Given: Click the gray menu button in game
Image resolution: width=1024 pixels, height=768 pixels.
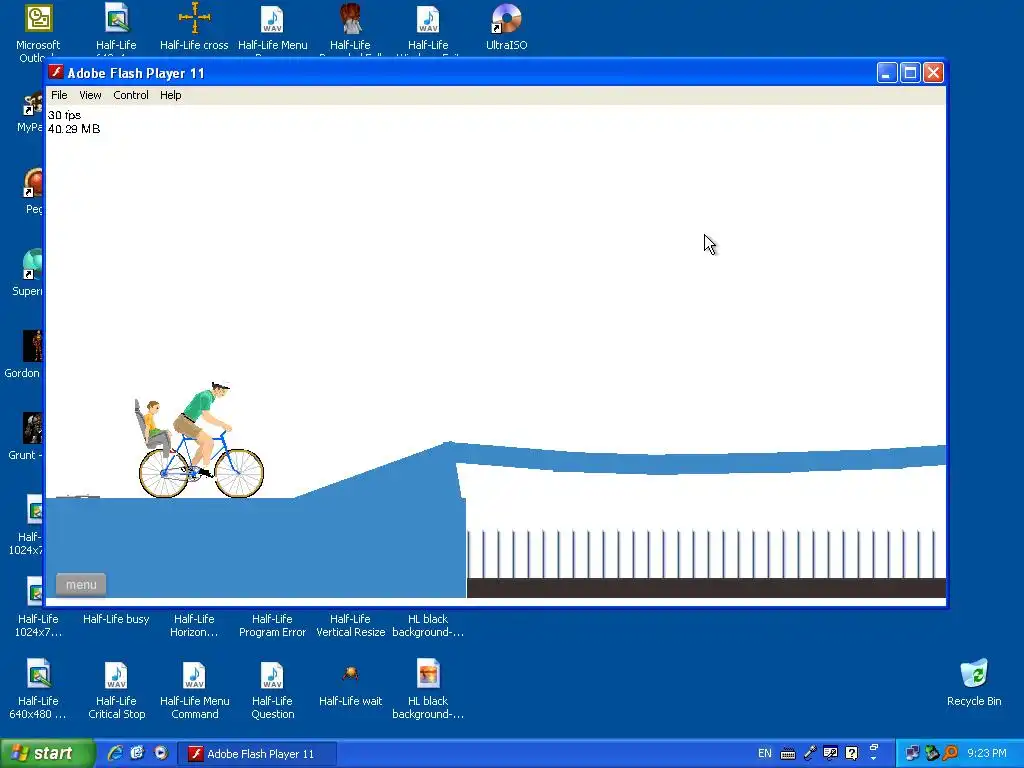Looking at the screenshot, I should pyautogui.click(x=81, y=584).
